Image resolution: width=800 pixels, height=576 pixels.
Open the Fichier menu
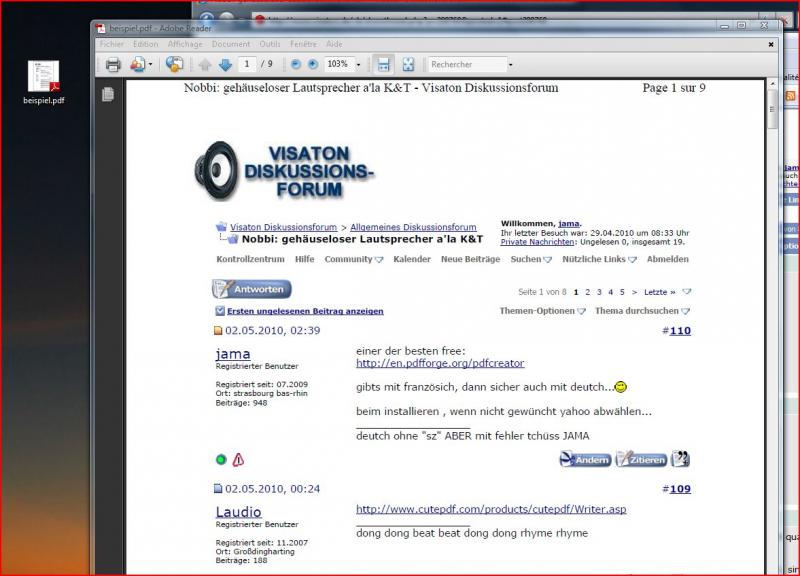(112, 44)
